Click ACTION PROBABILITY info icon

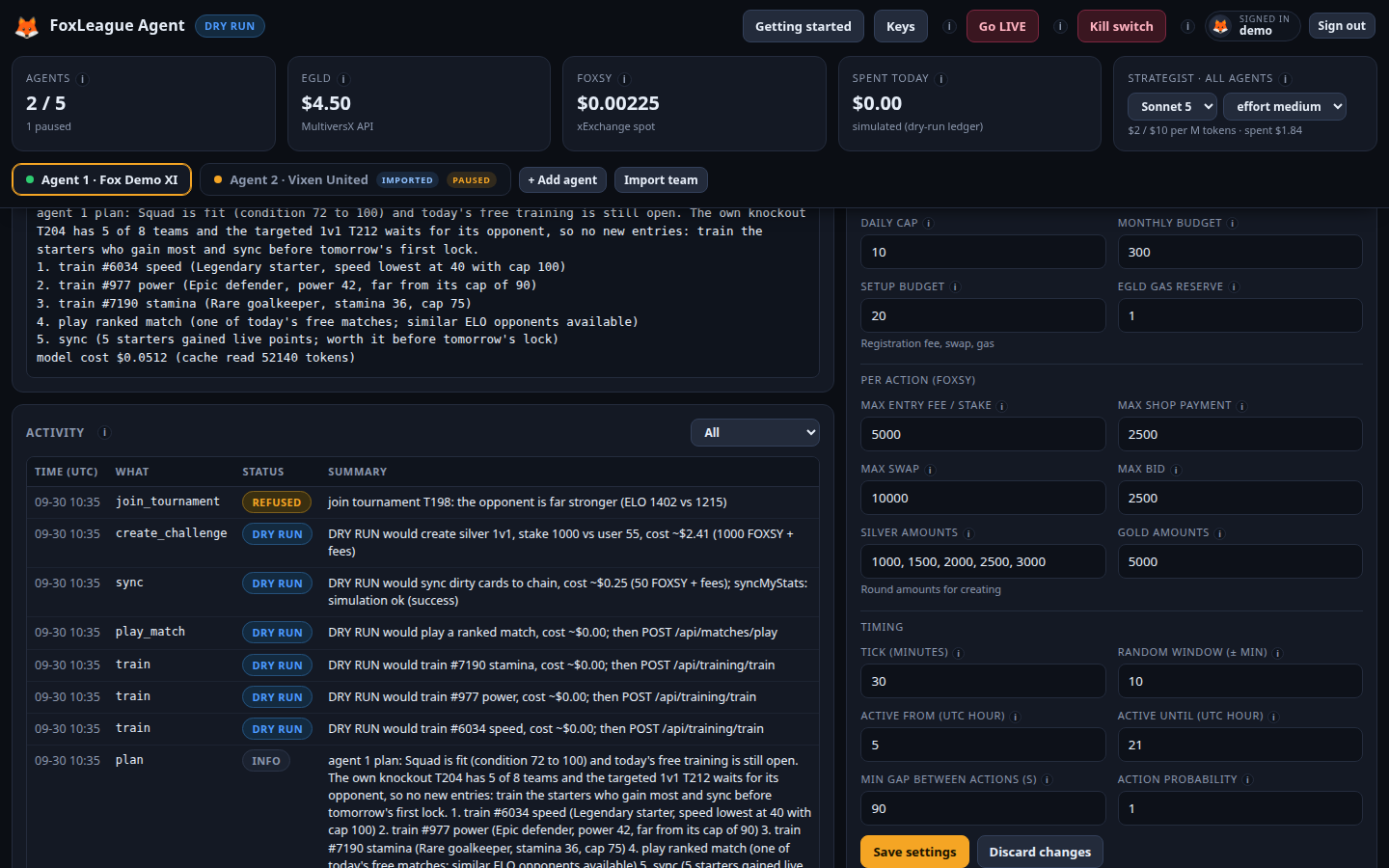point(1247,780)
